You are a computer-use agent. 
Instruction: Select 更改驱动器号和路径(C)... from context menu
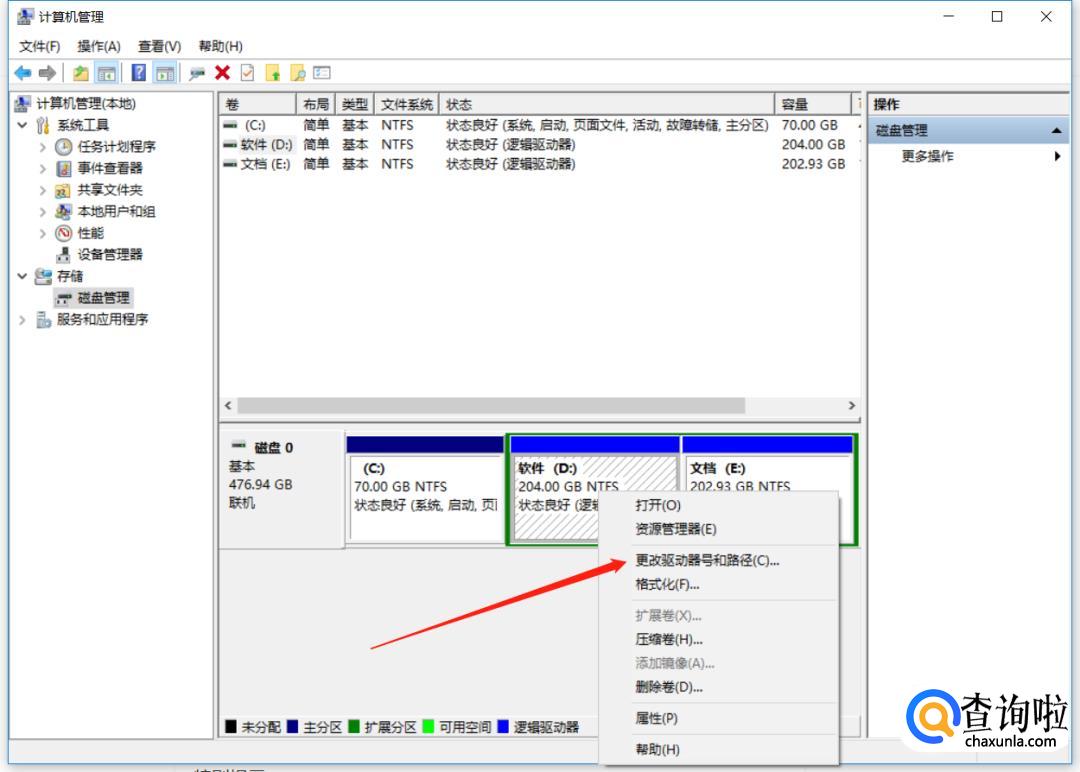click(707, 561)
